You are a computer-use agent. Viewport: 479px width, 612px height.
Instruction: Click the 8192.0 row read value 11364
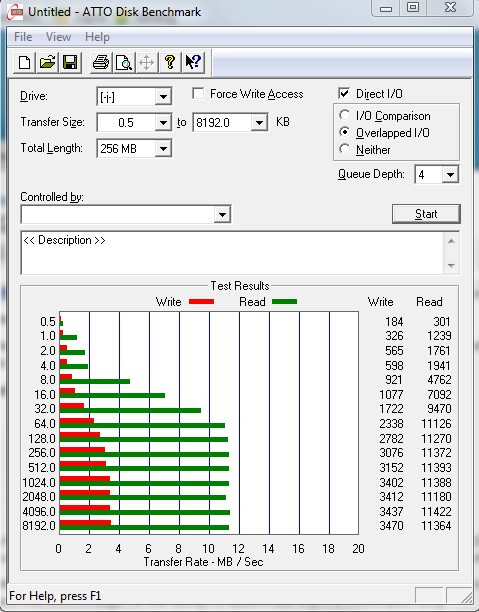click(436, 526)
